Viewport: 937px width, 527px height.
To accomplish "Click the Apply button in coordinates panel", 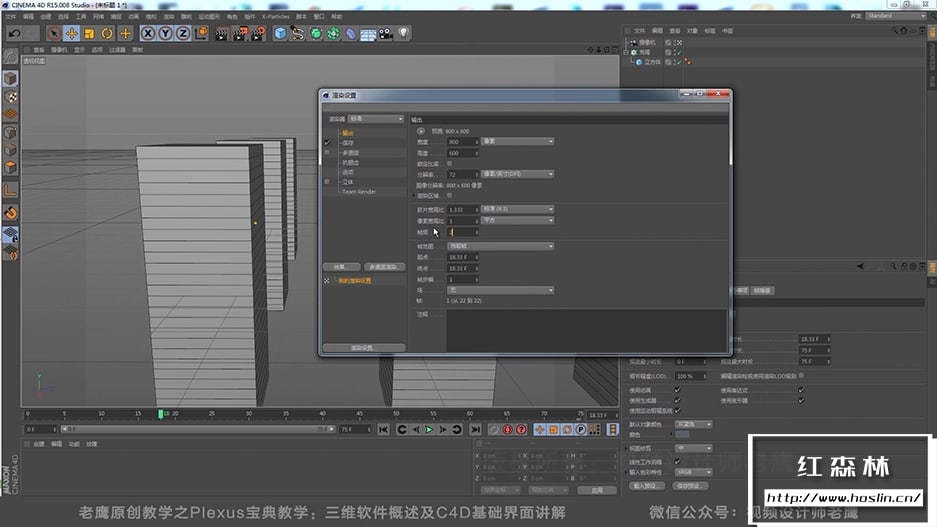I will (x=597, y=491).
